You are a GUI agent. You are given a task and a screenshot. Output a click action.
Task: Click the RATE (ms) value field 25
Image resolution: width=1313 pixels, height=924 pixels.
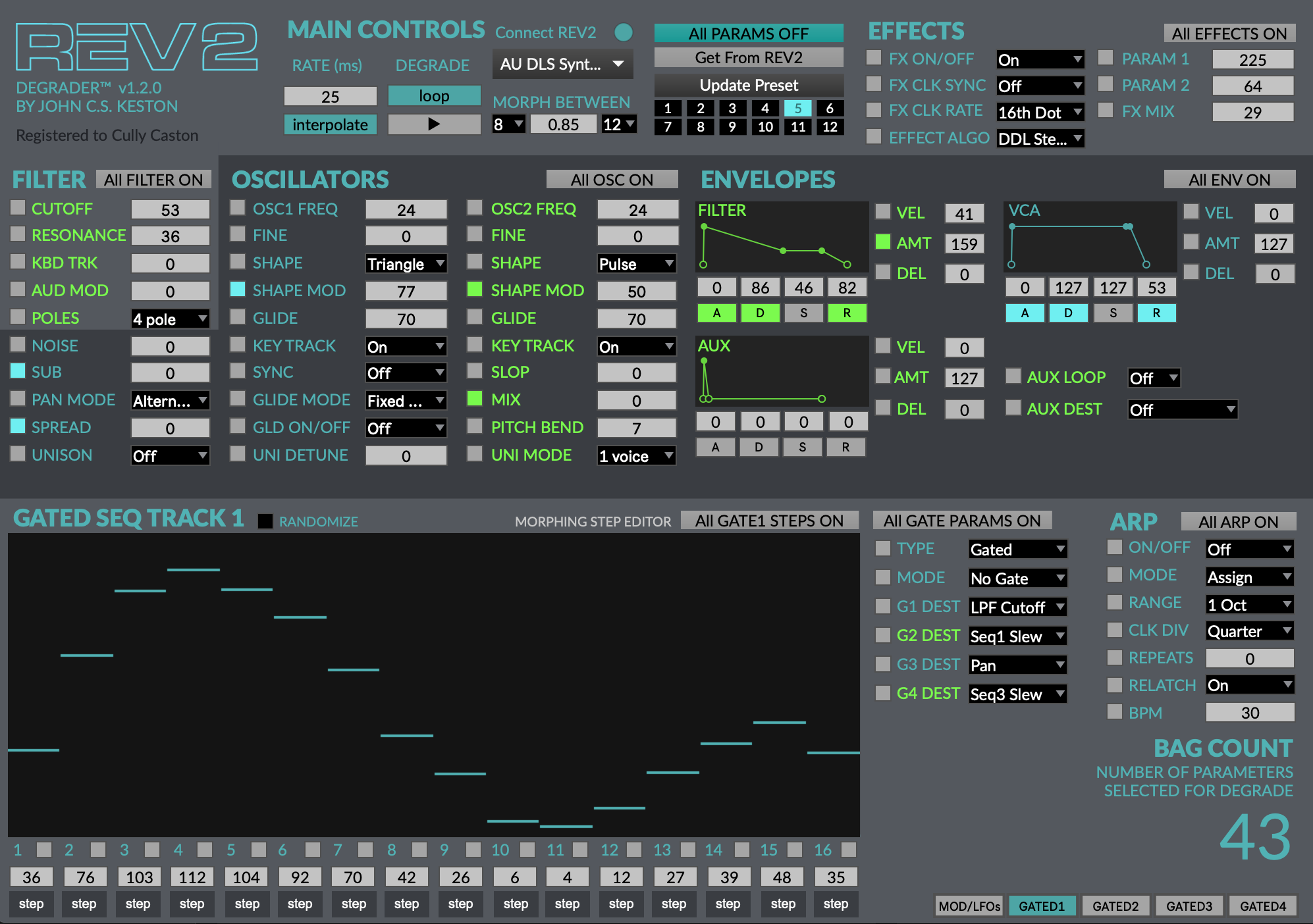coord(330,96)
